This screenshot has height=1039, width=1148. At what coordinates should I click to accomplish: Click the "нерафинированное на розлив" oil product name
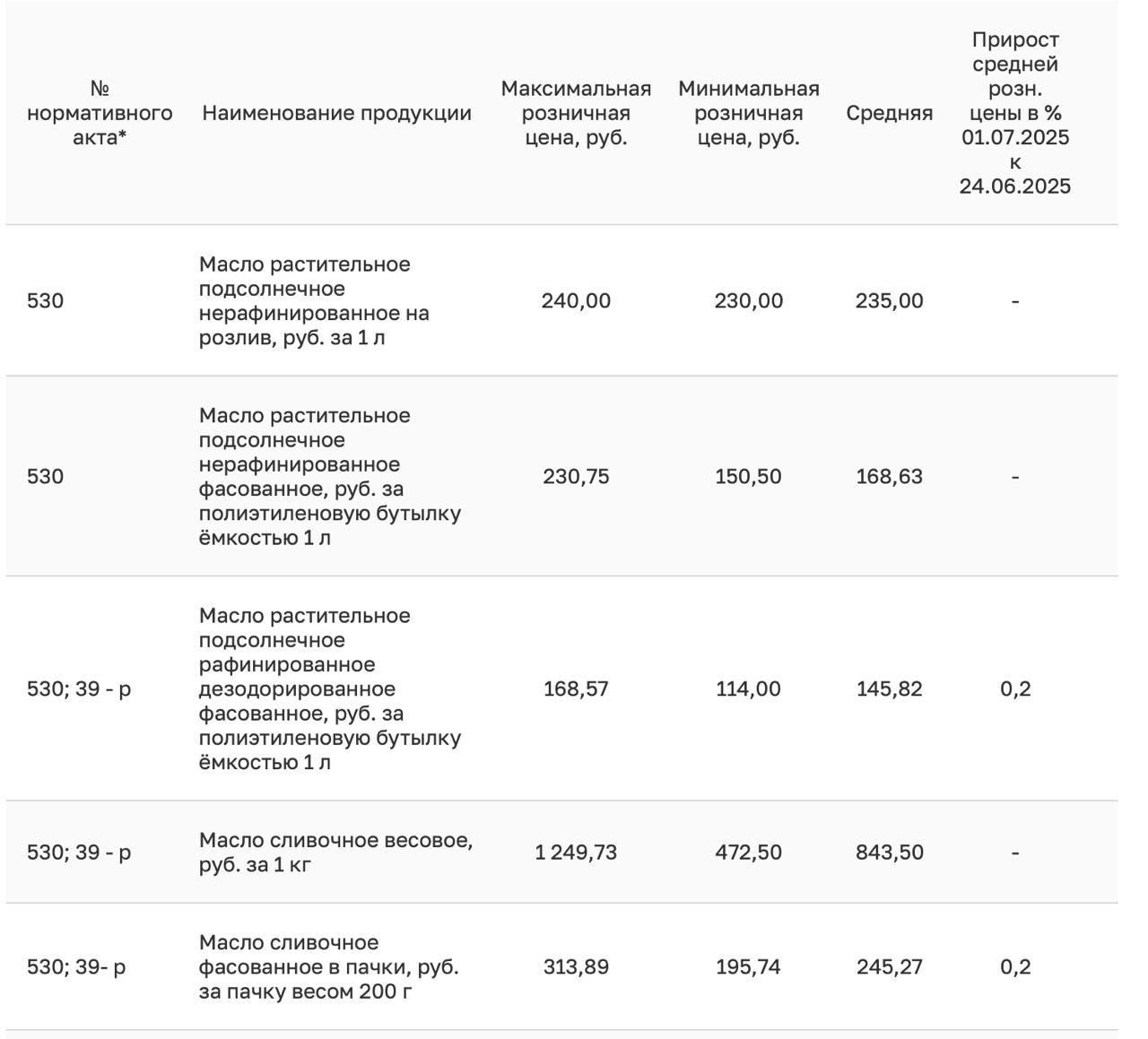point(314,301)
